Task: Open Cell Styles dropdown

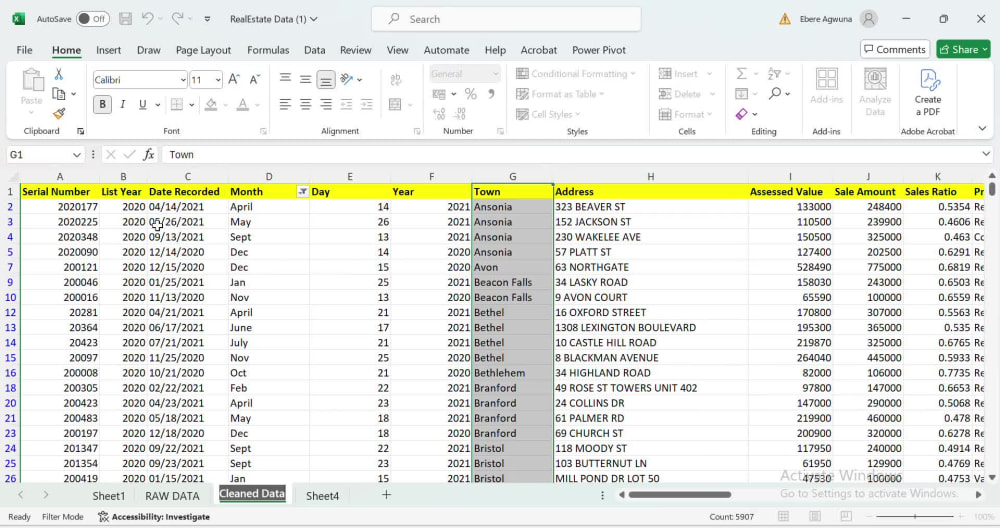Action: (548, 114)
